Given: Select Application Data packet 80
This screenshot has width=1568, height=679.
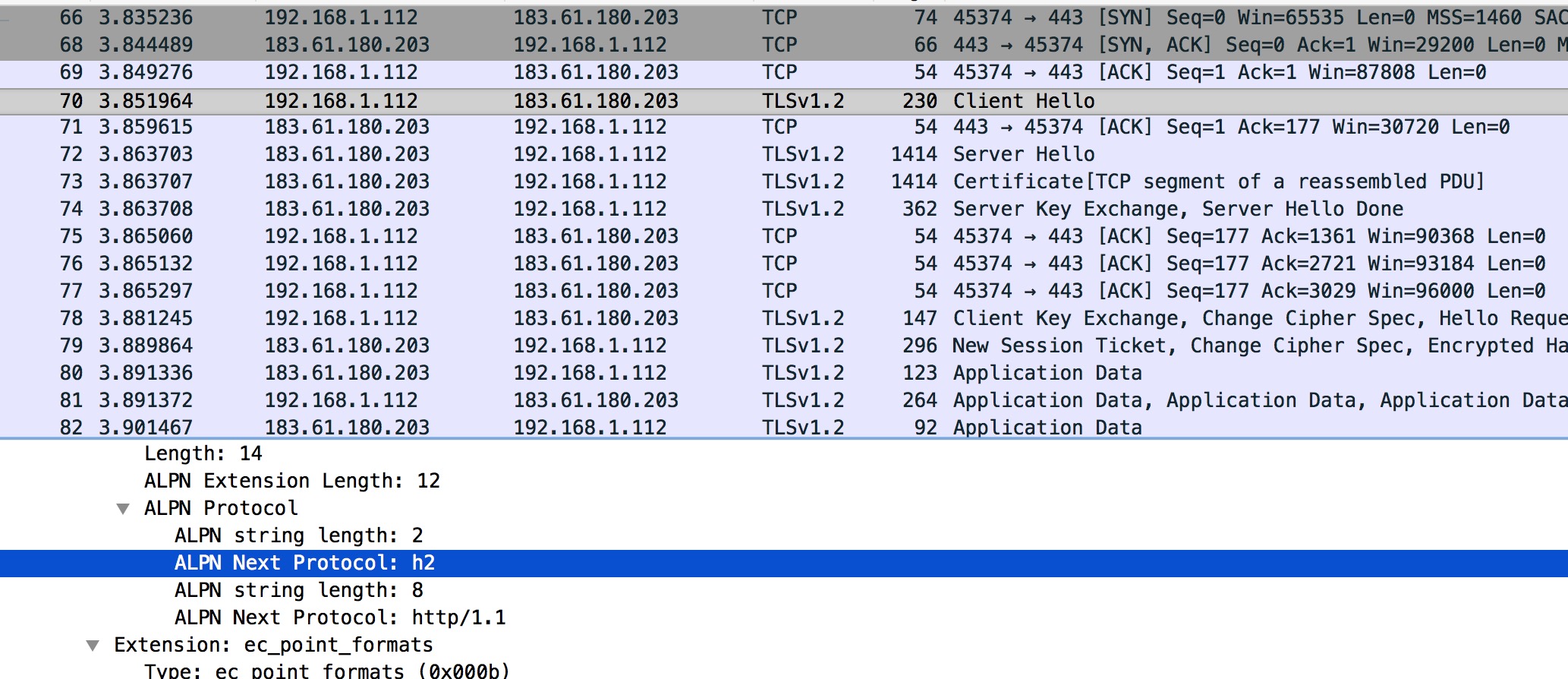Looking at the screenshot, I should [1047, 373].
